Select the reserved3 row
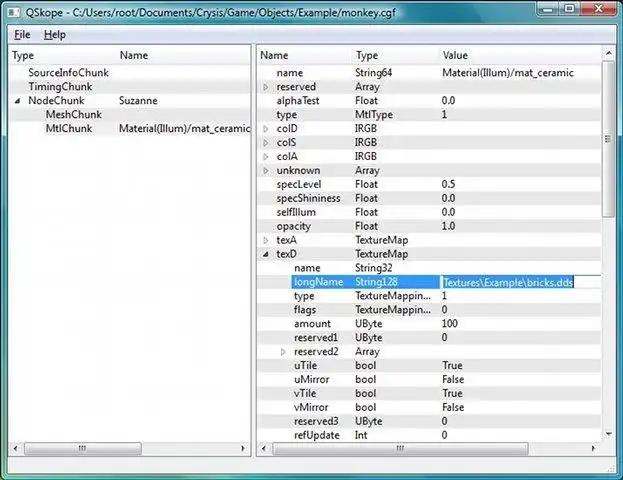 (429, 421)
